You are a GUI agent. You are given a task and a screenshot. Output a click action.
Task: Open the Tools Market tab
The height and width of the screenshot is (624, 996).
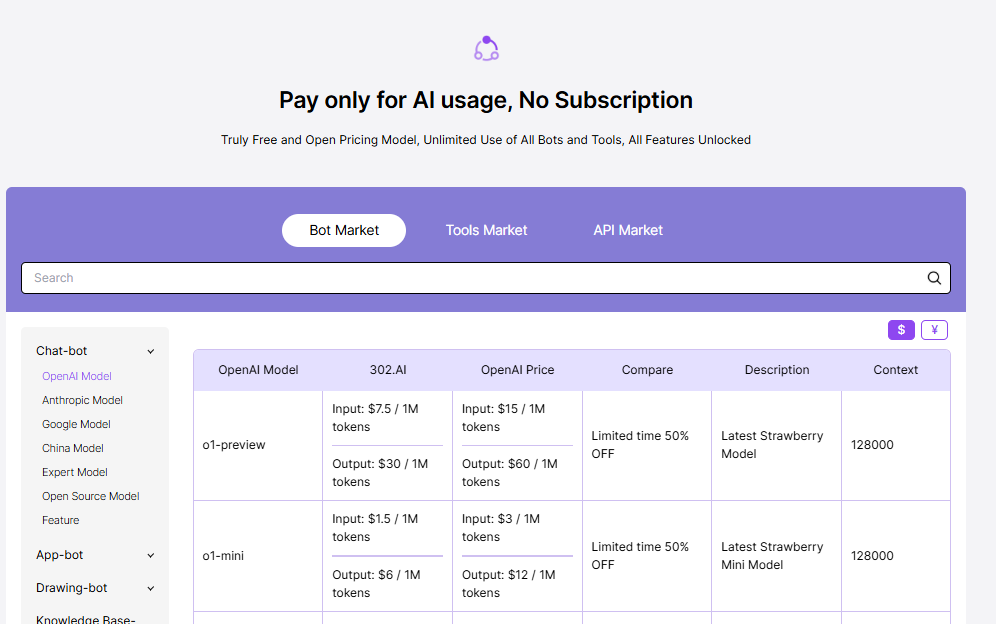(486, 230)
